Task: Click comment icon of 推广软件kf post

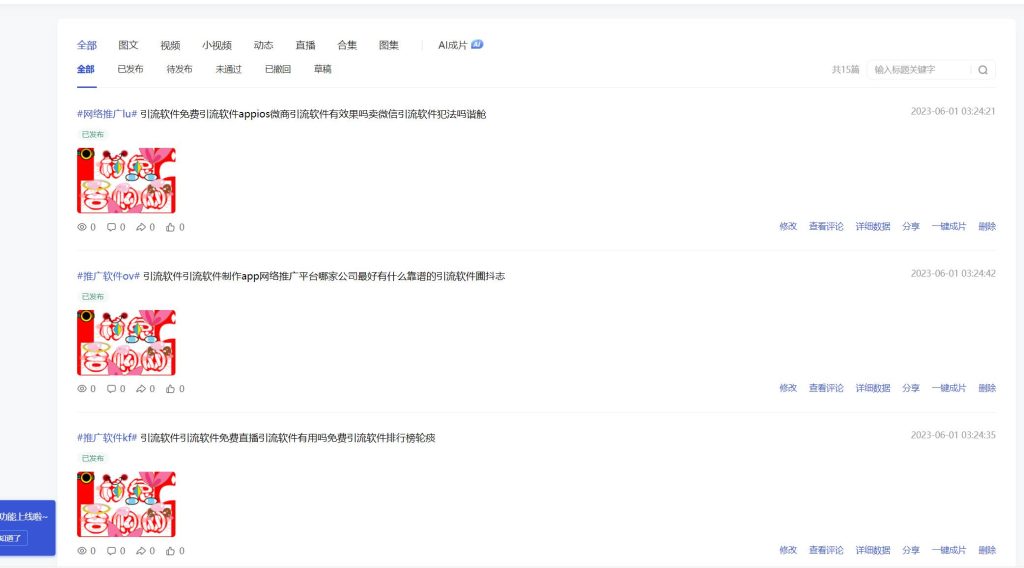Action: 111,551
